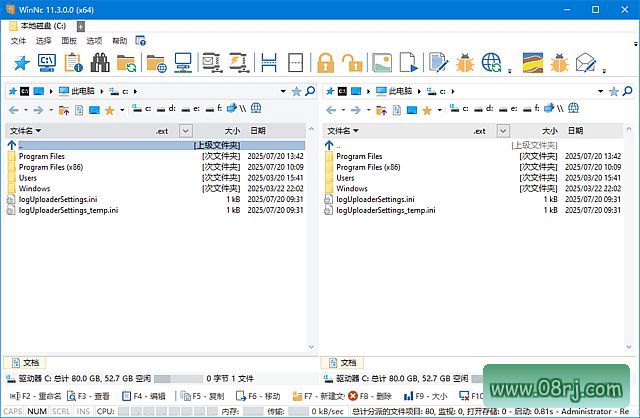
Task: Click the blue star favorites toolbar icon
Action: coord(21,63)
